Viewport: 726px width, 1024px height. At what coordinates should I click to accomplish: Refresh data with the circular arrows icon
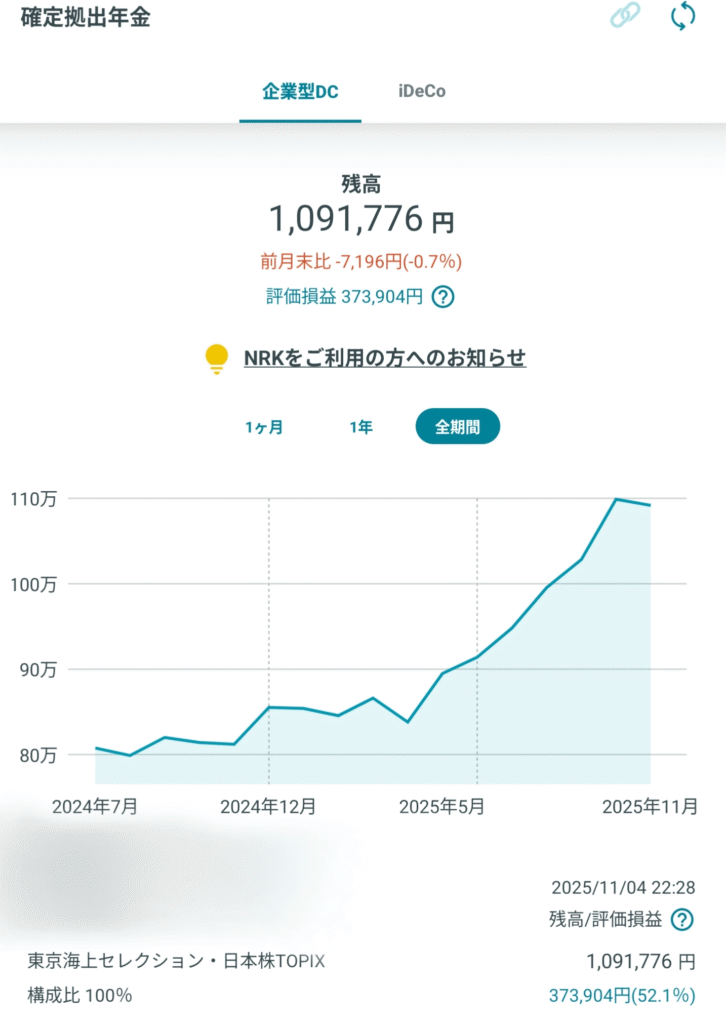click(682, 17)
